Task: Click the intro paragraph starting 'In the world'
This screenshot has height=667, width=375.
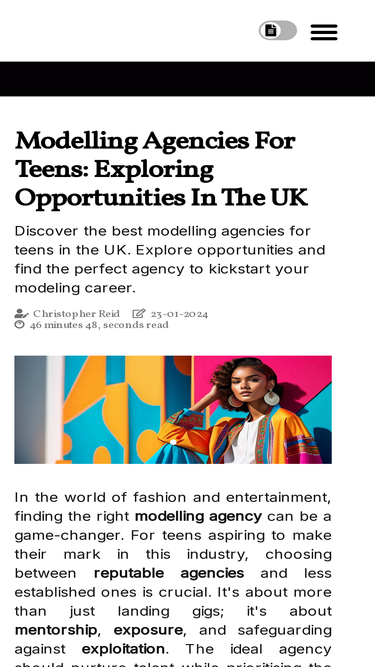Action: click(x=173, y=579)
